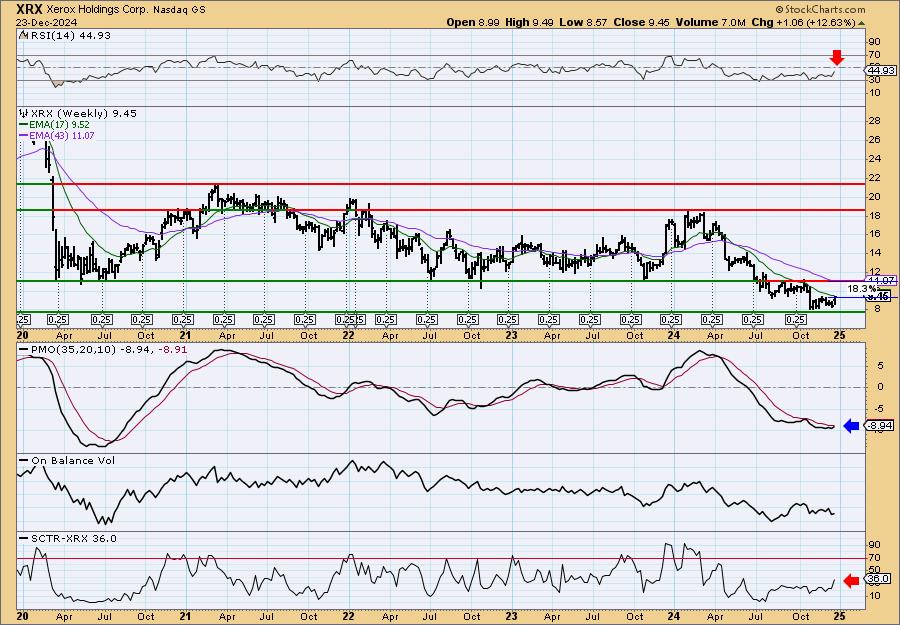Viewport: 900px width, 625px height.
Task: Click the -8.94 value tag on the PMO axis
Action: coord(879,426)
